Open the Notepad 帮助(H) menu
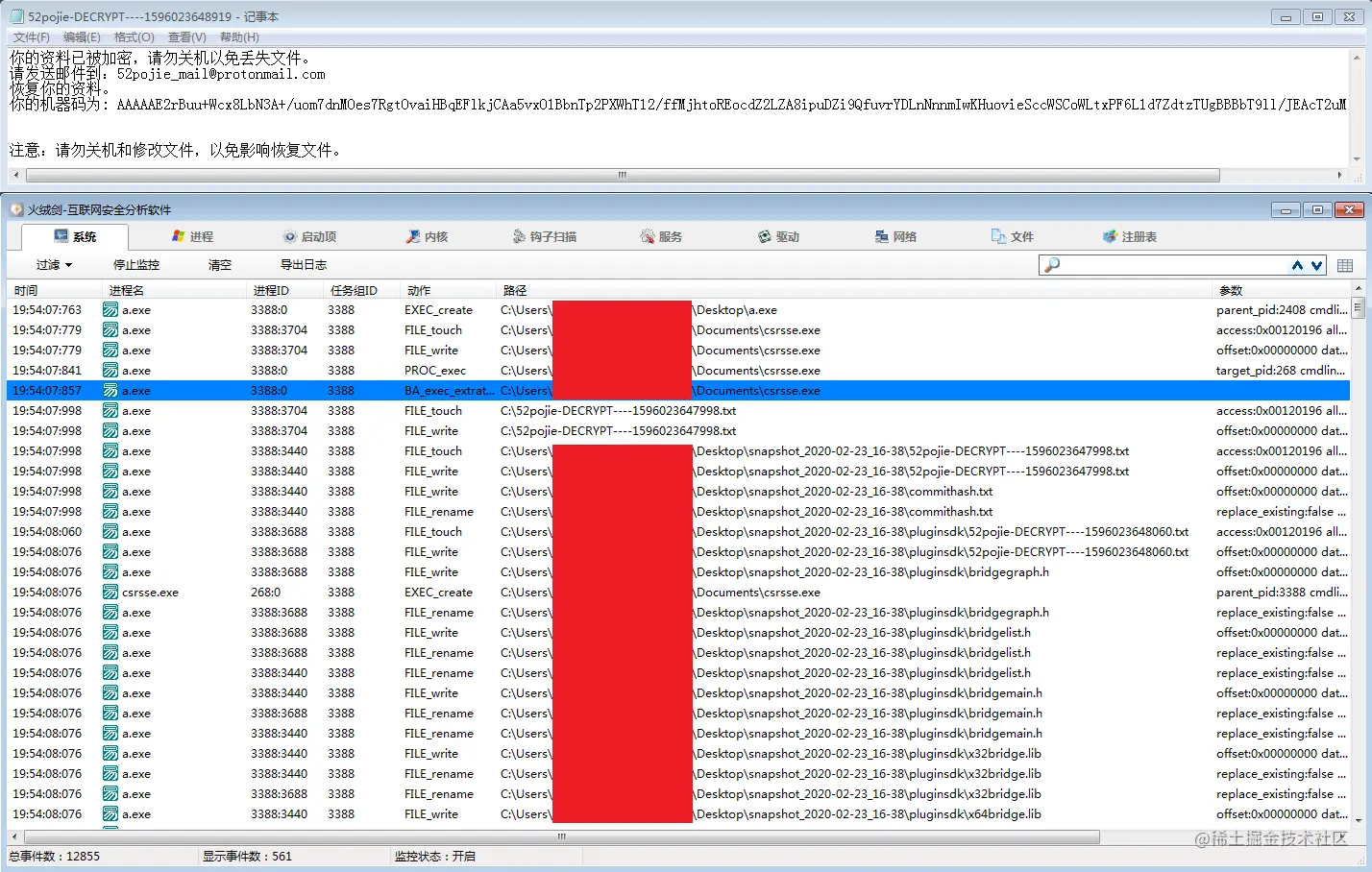 coord(239,37)
